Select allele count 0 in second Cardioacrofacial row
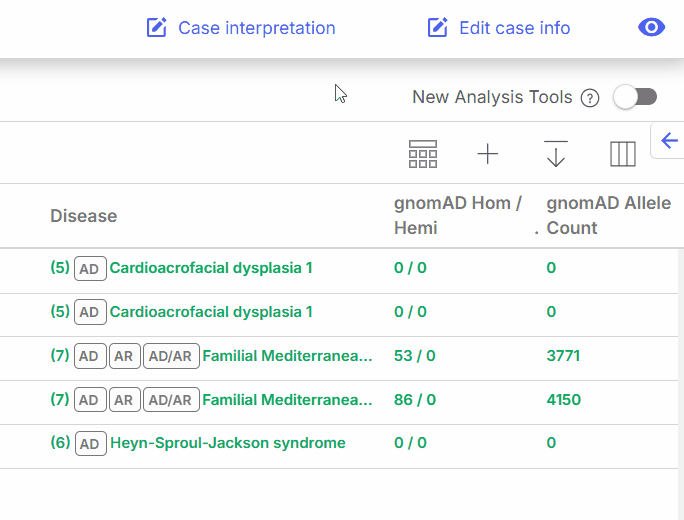 point(551,312)
